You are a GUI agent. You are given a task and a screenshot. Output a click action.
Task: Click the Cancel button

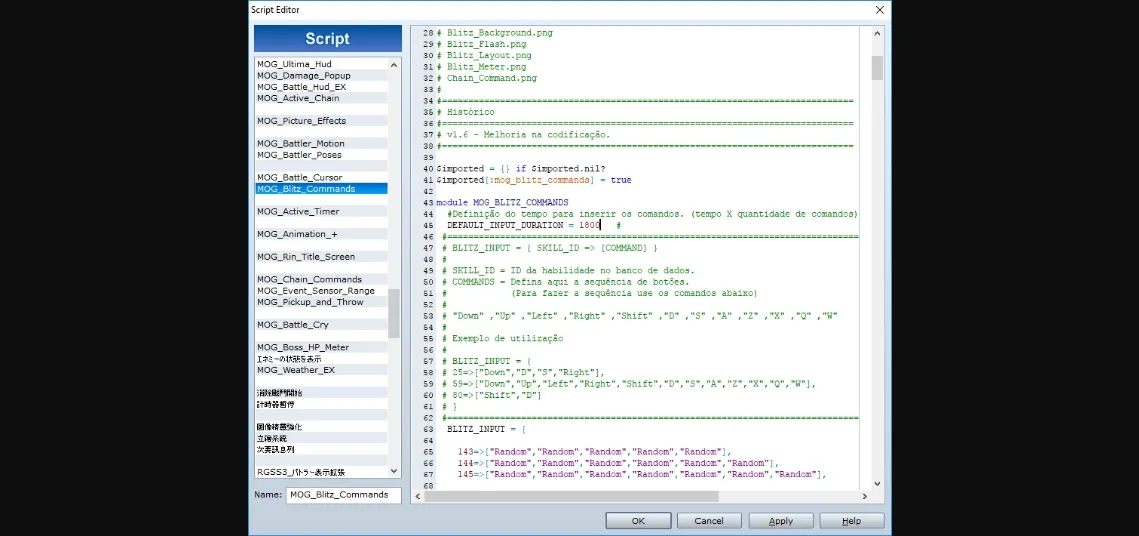click(709, 521)
